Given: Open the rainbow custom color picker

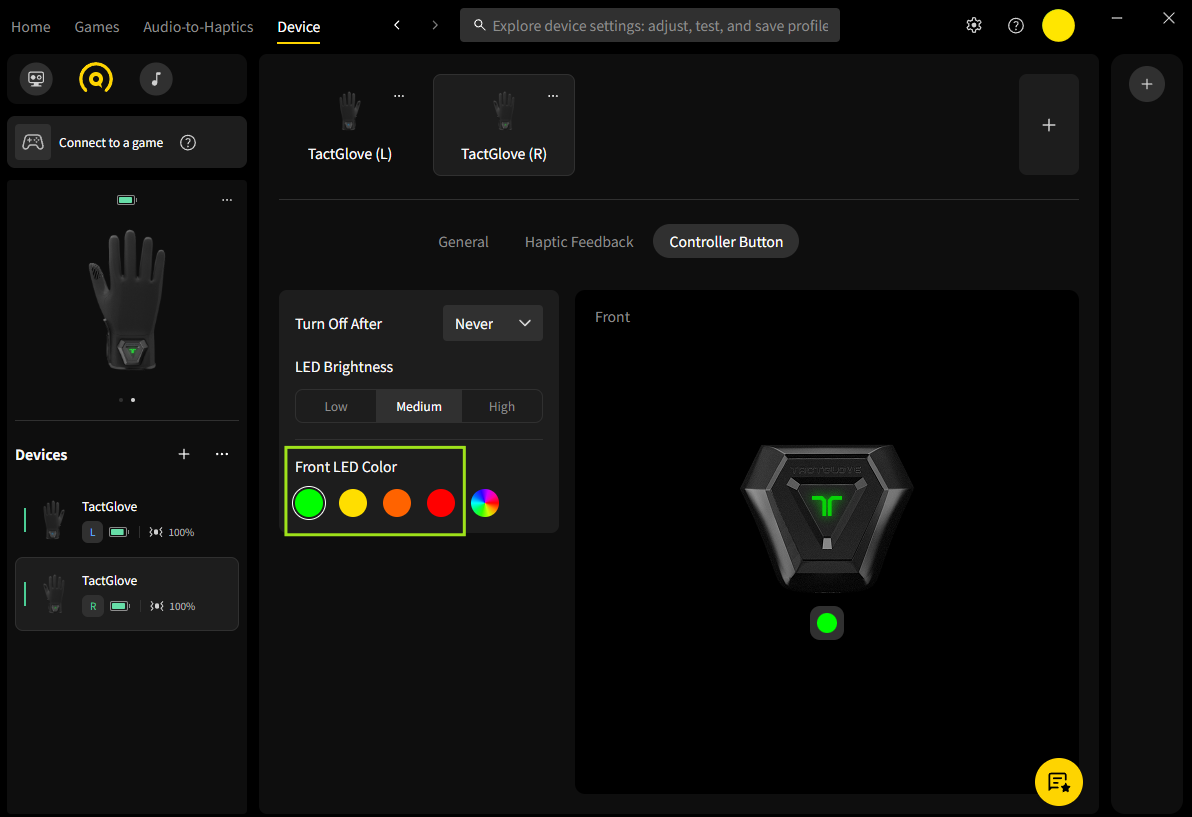Looking at the screenshot, I should [x=485, y=503].
